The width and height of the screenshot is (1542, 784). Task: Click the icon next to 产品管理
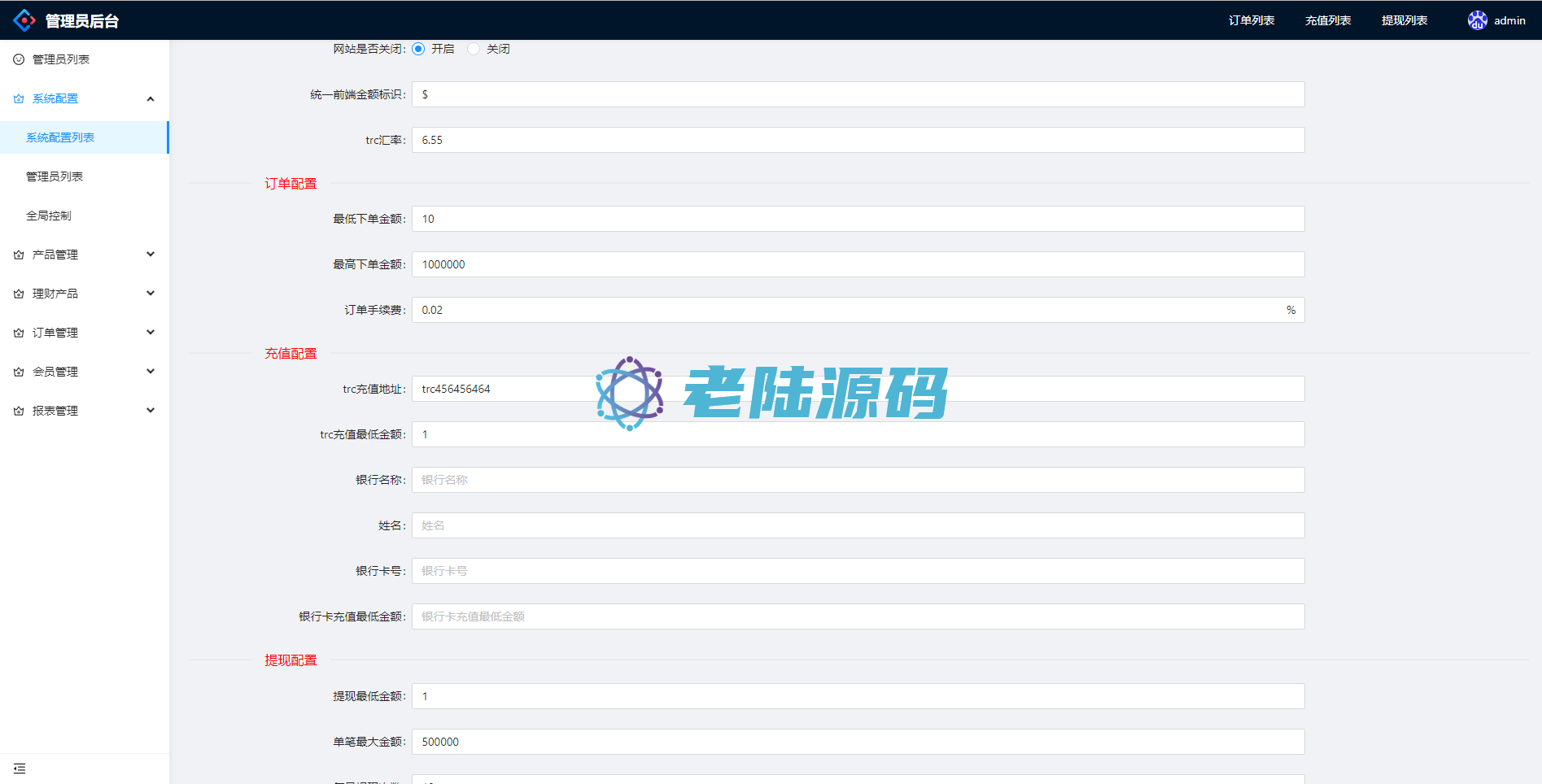[19, 255]
